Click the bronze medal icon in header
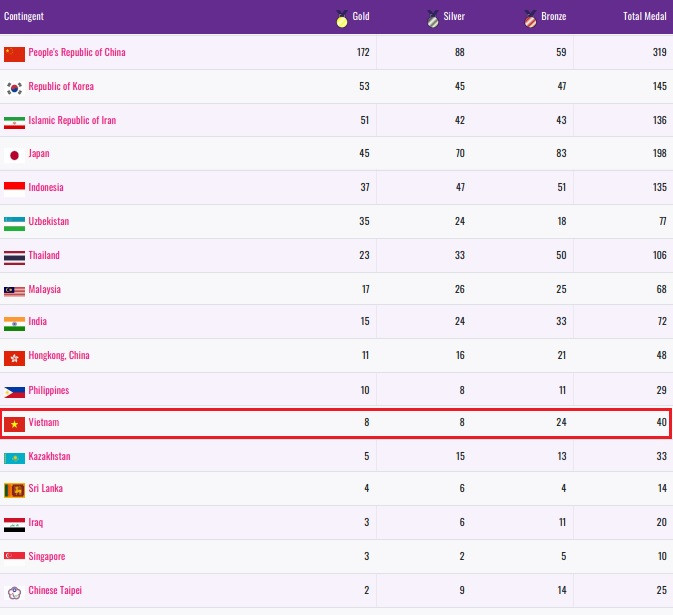Viewport: 673px width, 615px height. pyautogui.click(x=530, y=17)
